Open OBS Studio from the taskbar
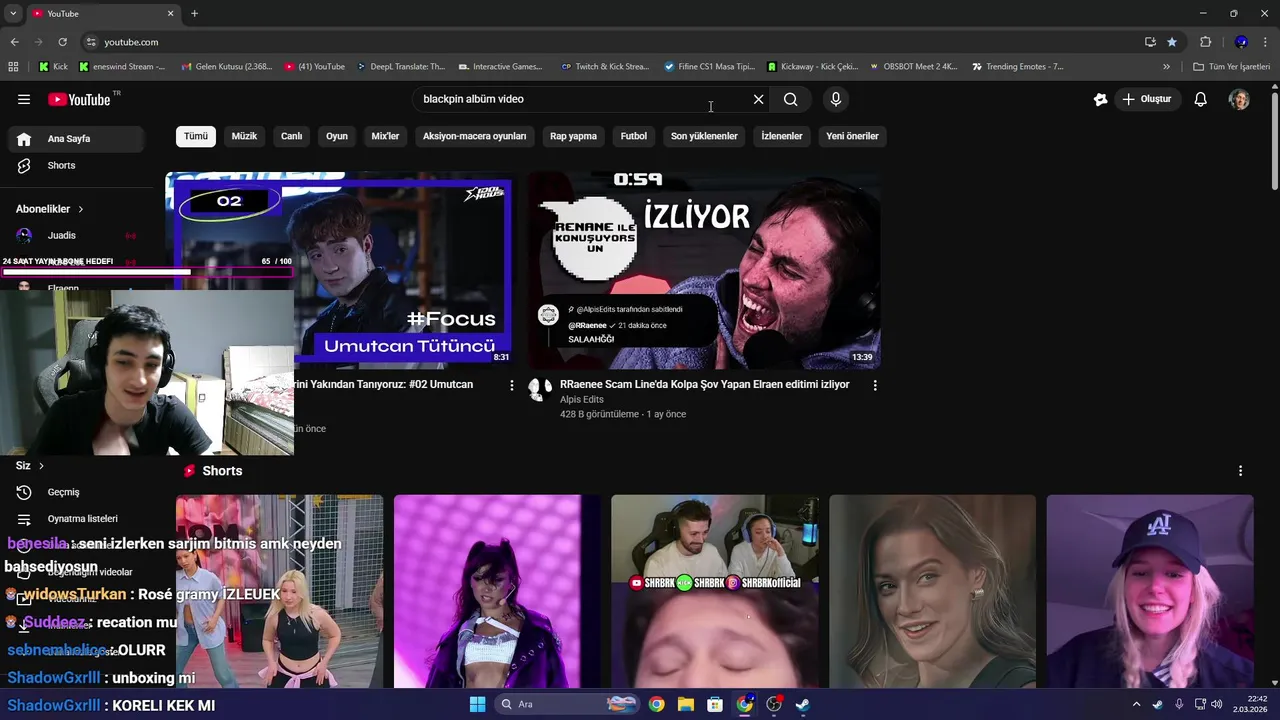1280x720 pixels. point(774,704)
